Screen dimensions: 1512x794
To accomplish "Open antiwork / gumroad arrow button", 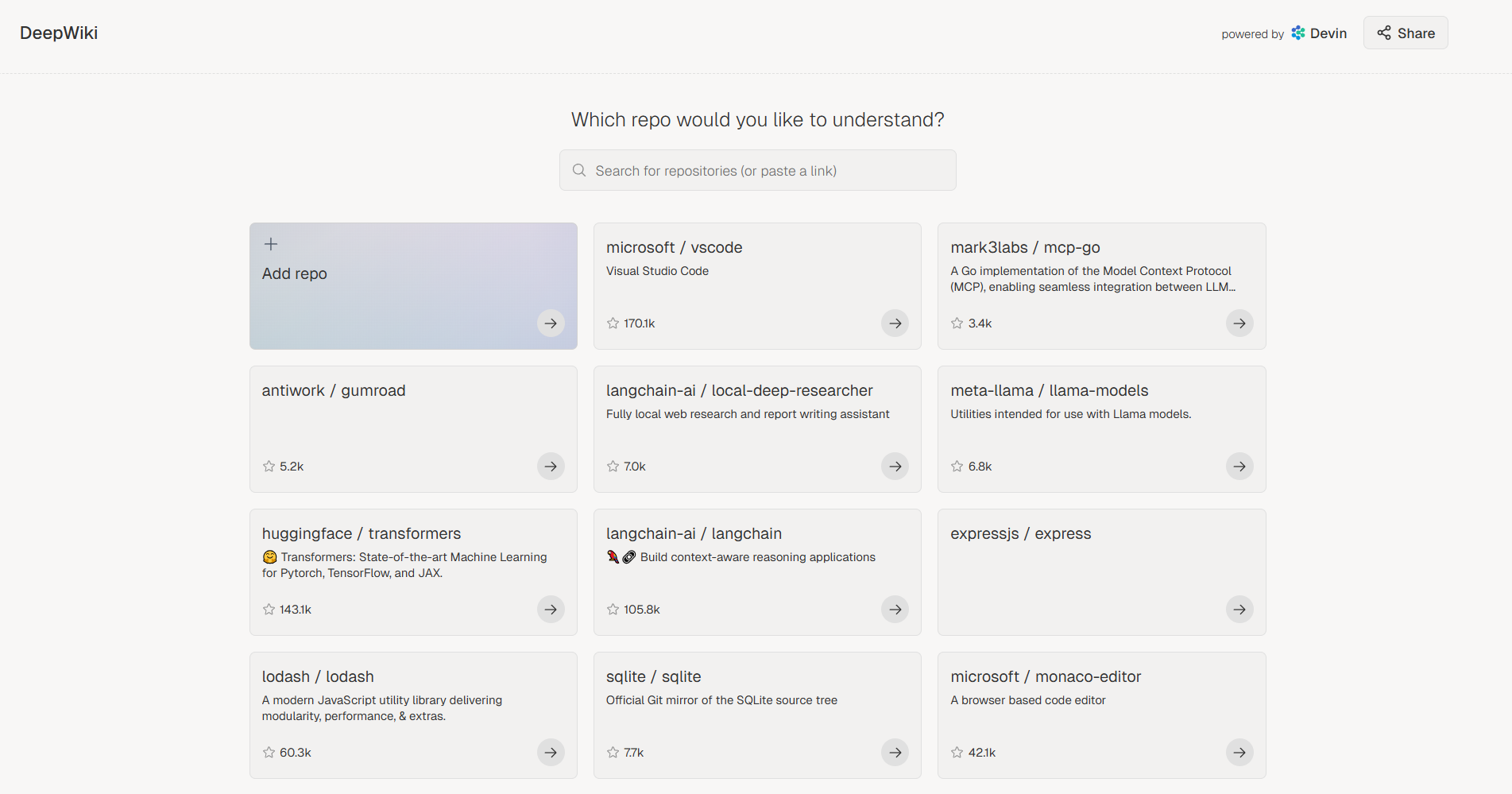I will click(x=551, y=467).
